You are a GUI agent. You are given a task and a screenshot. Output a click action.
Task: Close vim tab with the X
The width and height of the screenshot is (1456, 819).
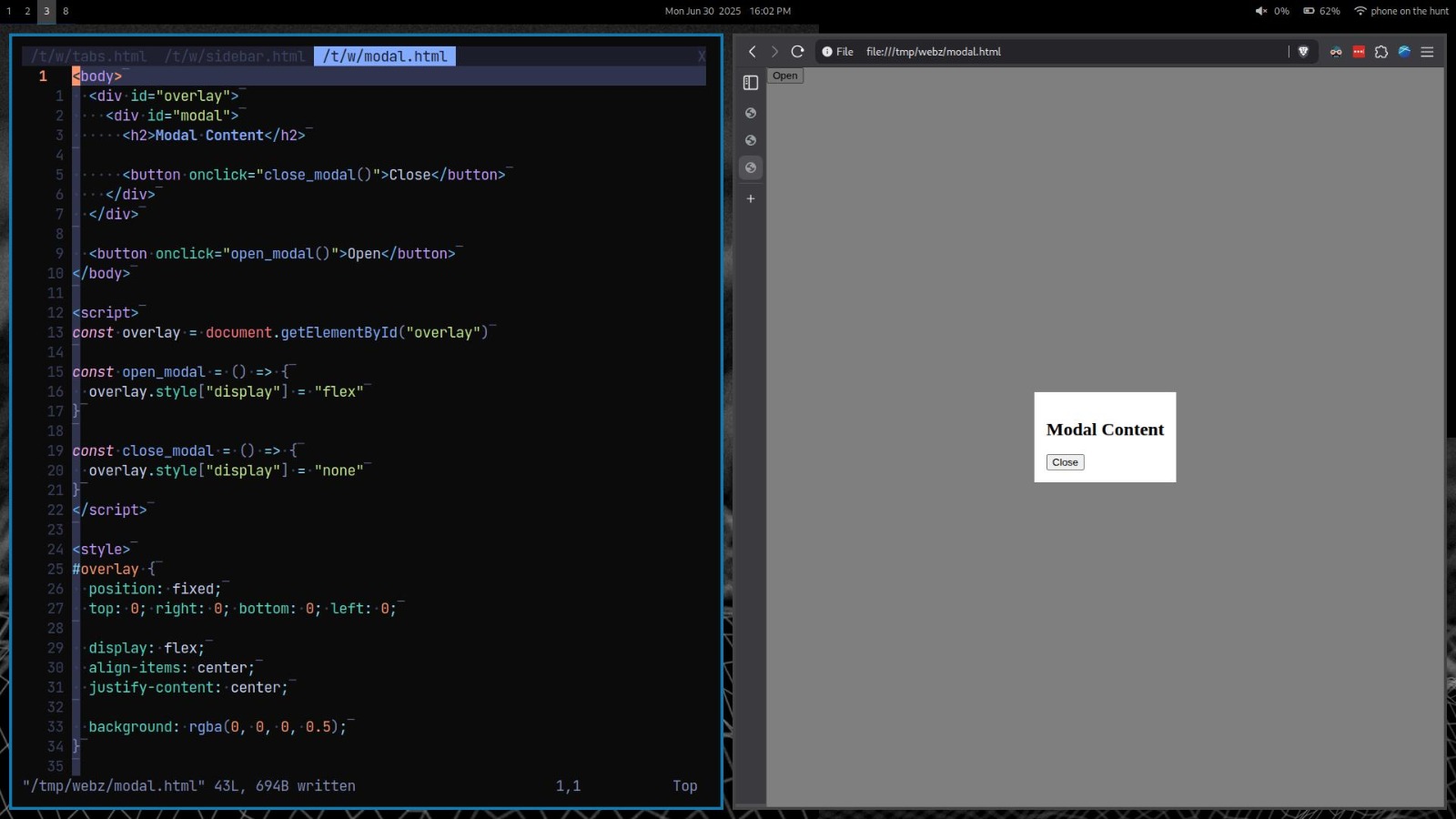pos(702,56)
